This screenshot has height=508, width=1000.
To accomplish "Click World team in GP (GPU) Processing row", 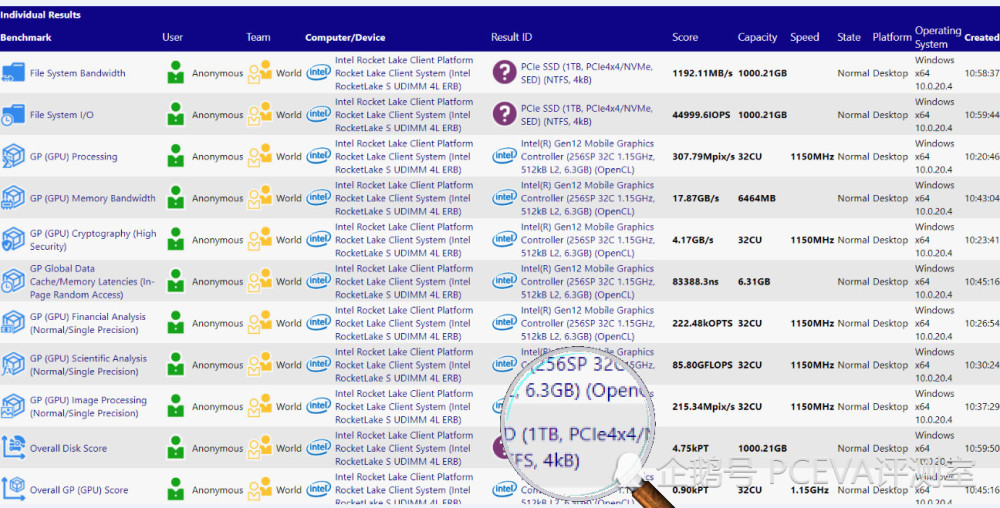I will (x=289, y=156).
